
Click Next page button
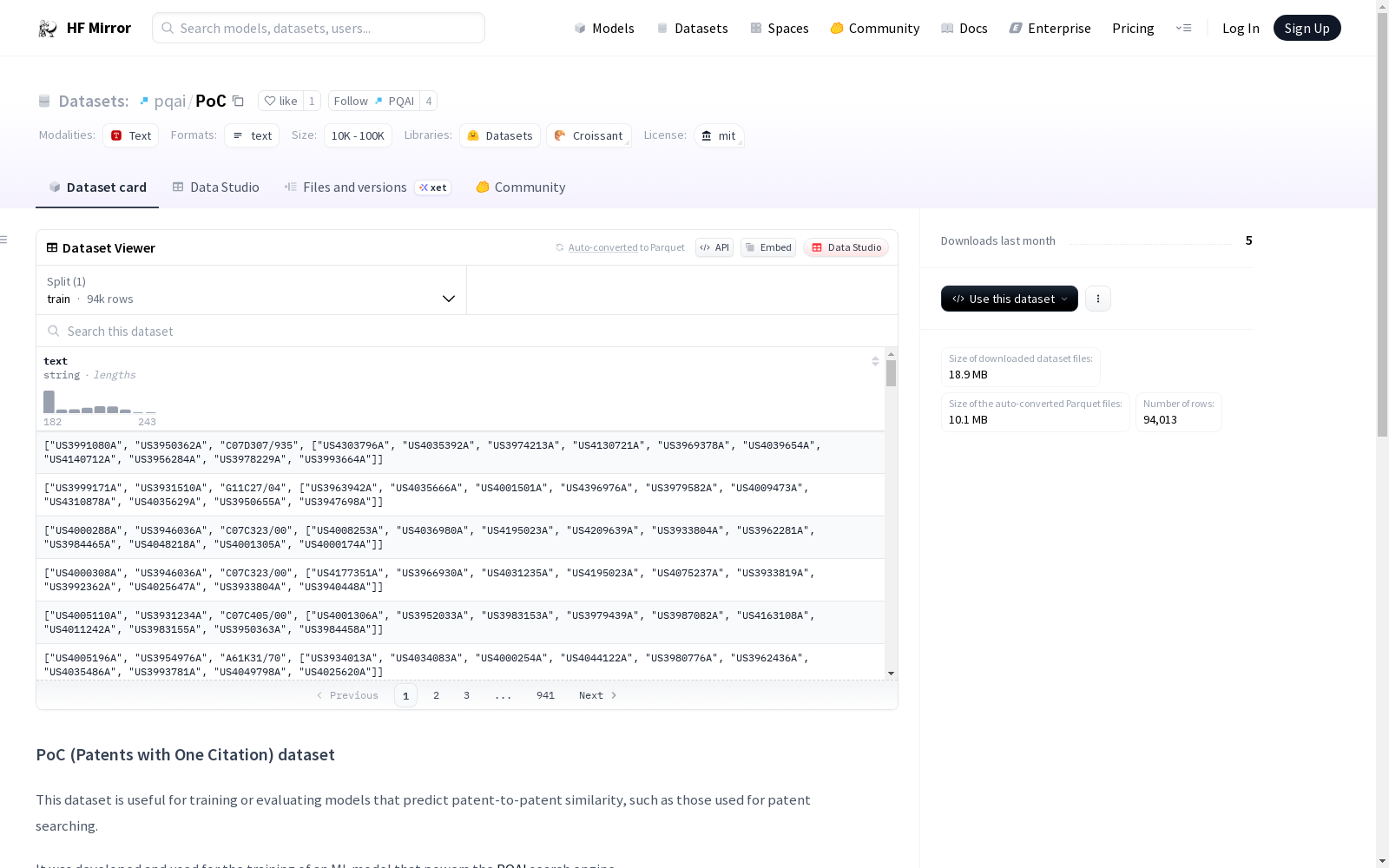point(598,695)
